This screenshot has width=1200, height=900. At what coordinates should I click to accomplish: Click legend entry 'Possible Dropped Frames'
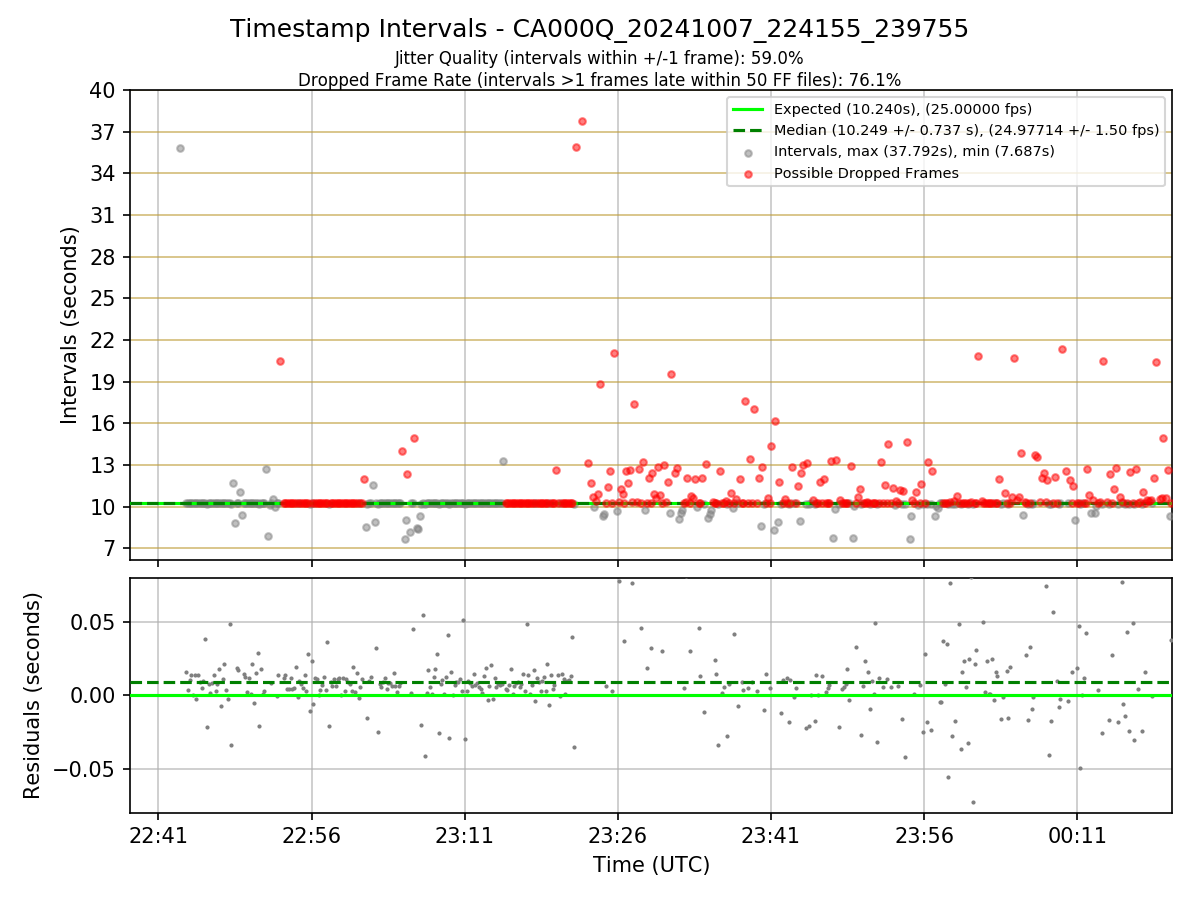866,173
